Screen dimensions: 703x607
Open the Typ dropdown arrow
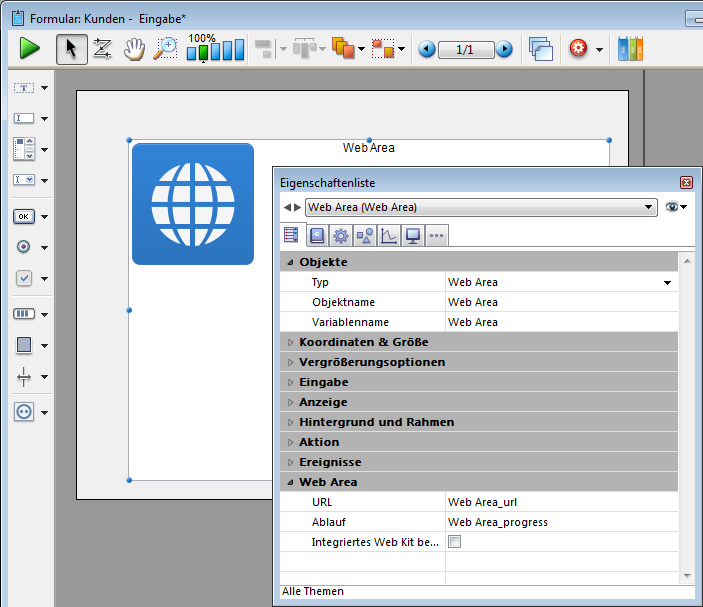667,283
